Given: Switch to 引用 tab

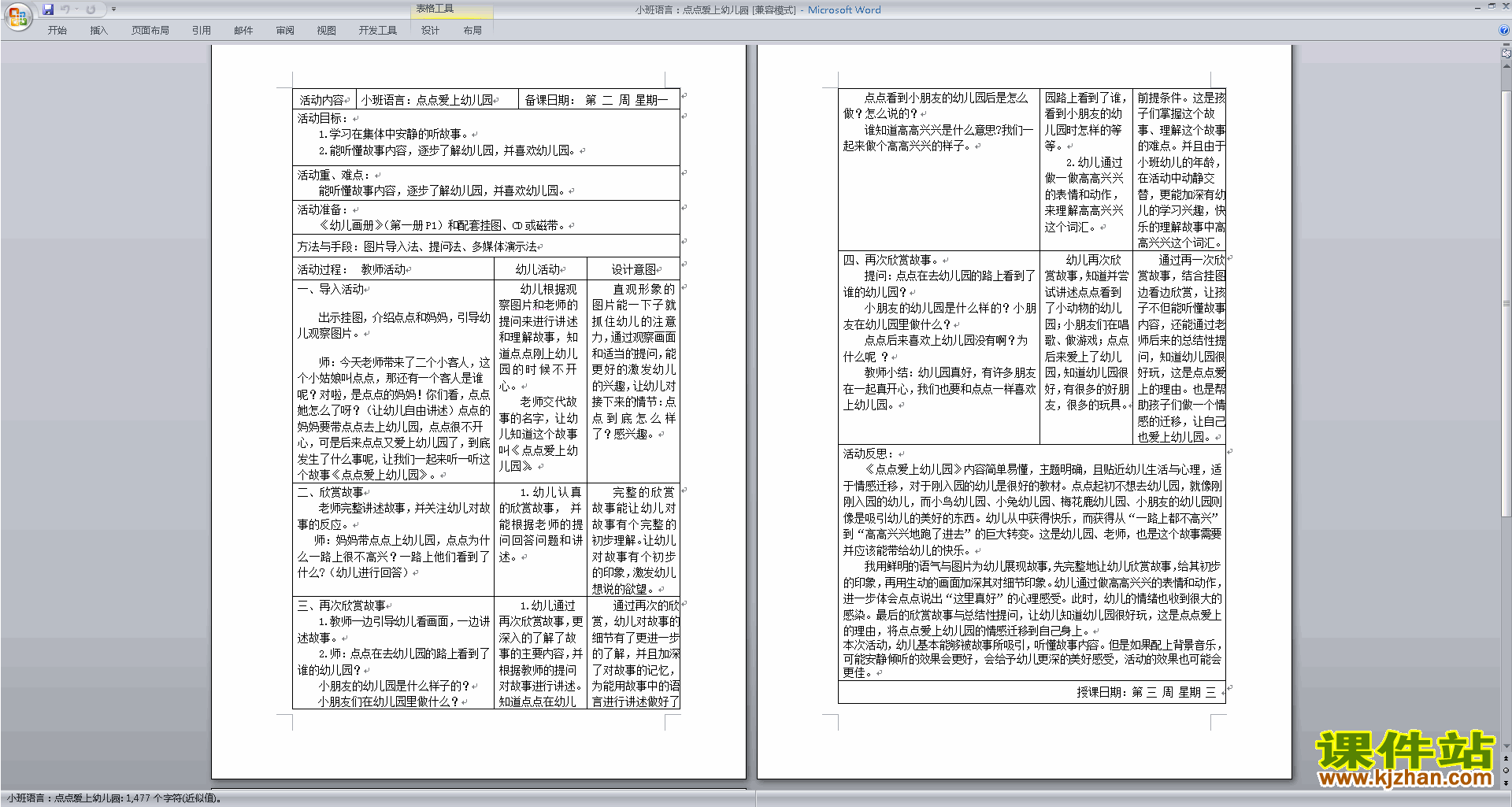Looking at the screenshot, I should pos(202,31).
